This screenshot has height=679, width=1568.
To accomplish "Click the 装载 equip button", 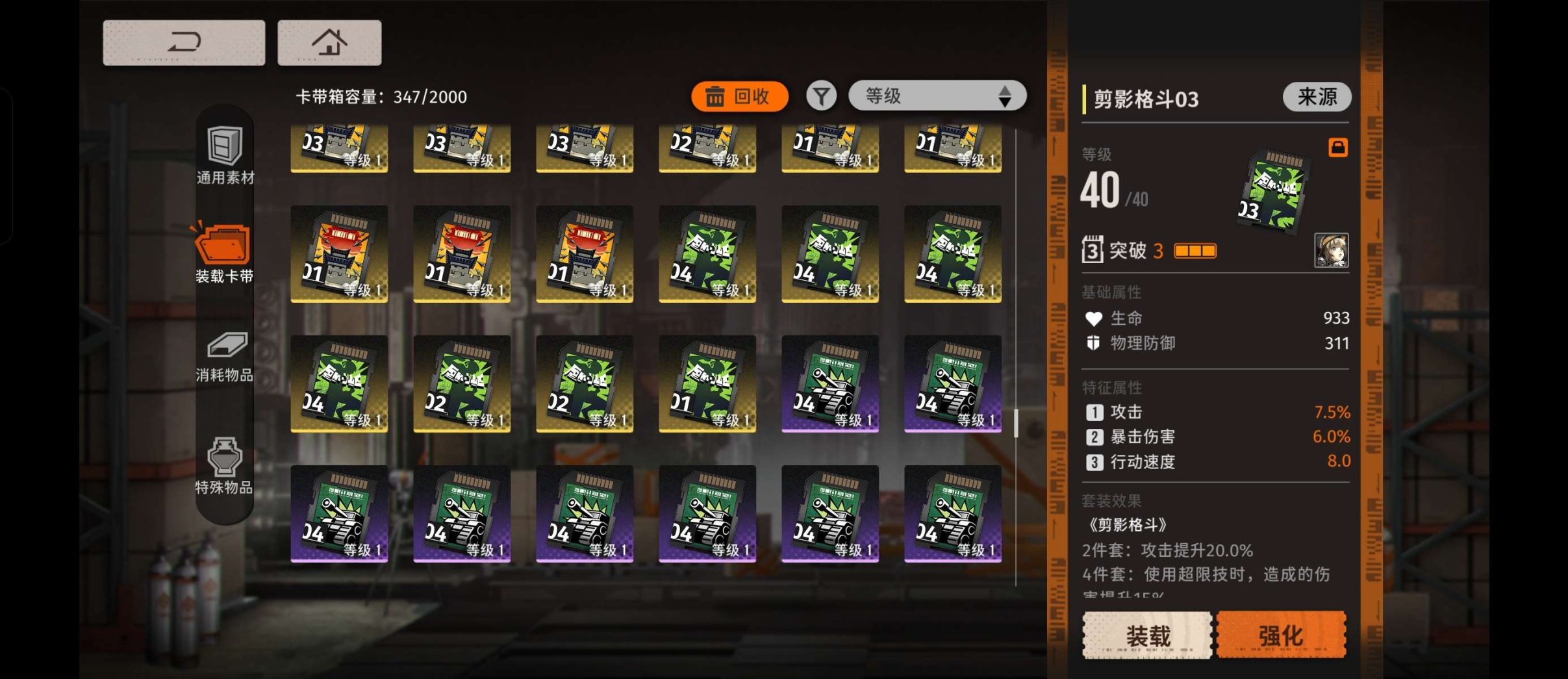I will coord(1147,635).
